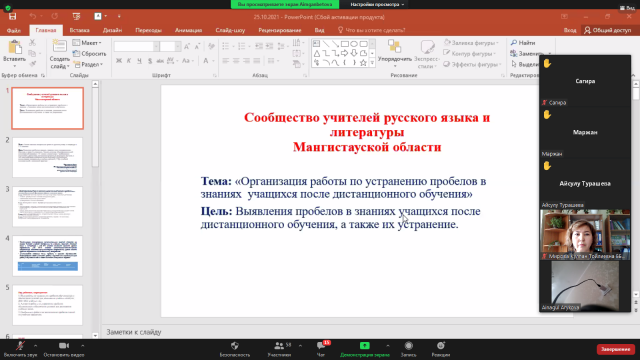Click the Sign in (Вход) link
The image size is (640, 360).
tap(570, 30)
